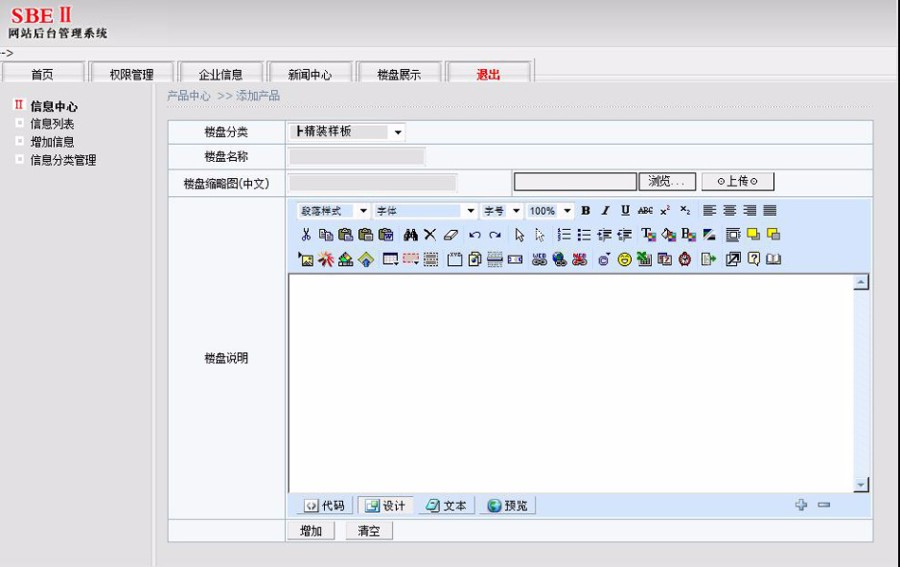
Task: Open the editor in fullscreen mode
Action: pos(733,259)
